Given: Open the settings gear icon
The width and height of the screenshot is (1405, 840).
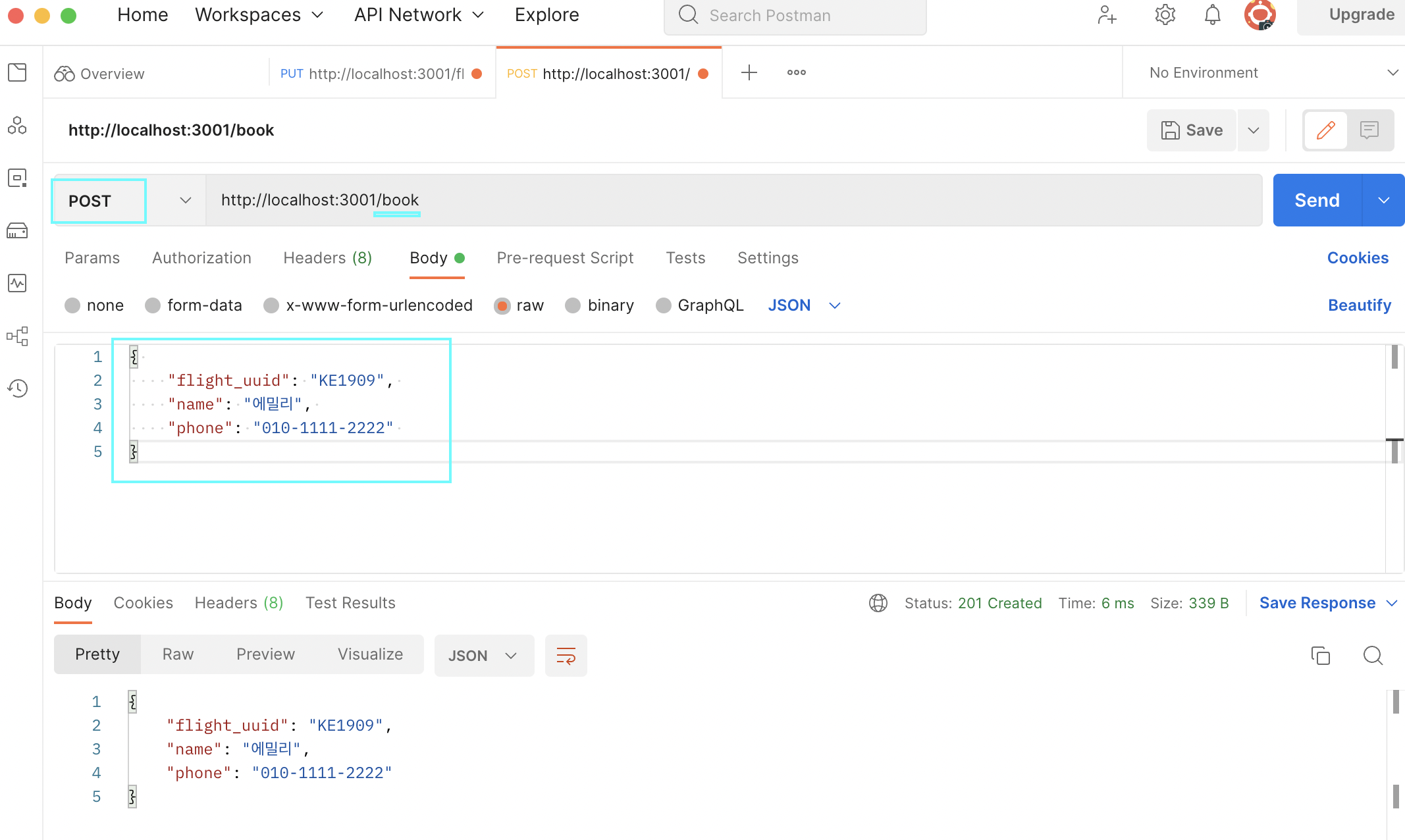Looking at the screenshot, I should [x=1165, y=14].
